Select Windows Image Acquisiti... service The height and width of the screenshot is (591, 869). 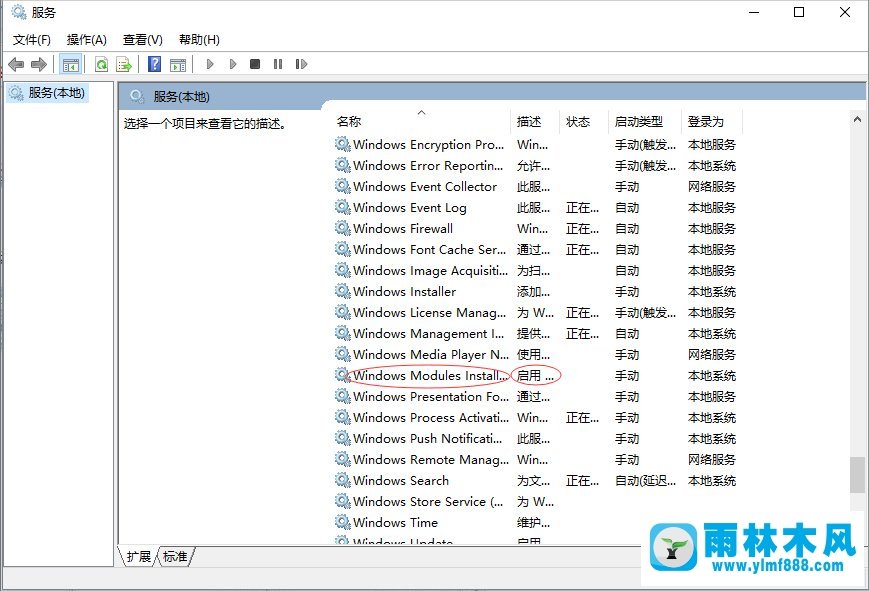(430, 271)
